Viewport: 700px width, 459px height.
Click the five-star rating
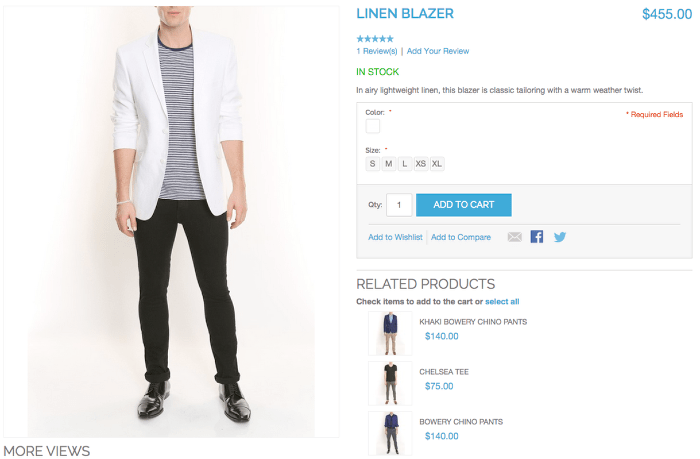(375, 39)
